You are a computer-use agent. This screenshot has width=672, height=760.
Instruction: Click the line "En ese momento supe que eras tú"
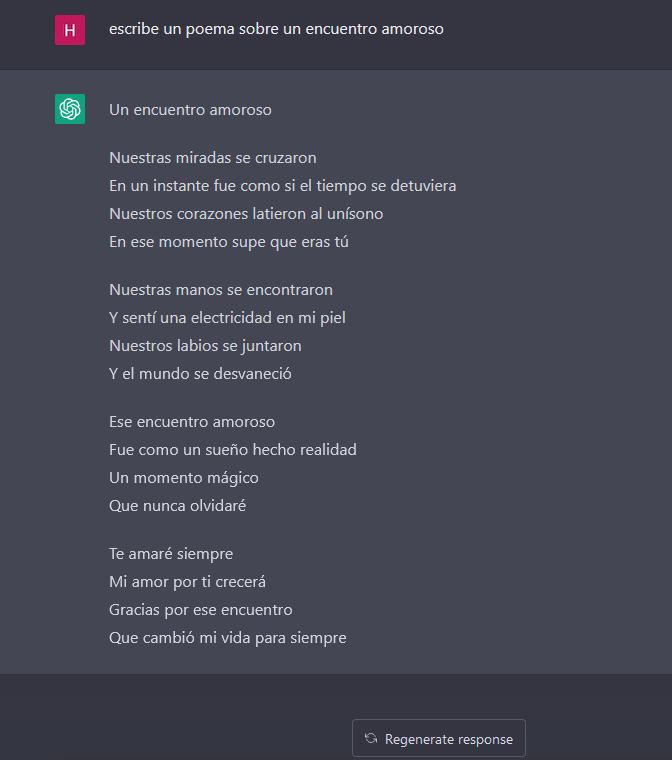229,242
